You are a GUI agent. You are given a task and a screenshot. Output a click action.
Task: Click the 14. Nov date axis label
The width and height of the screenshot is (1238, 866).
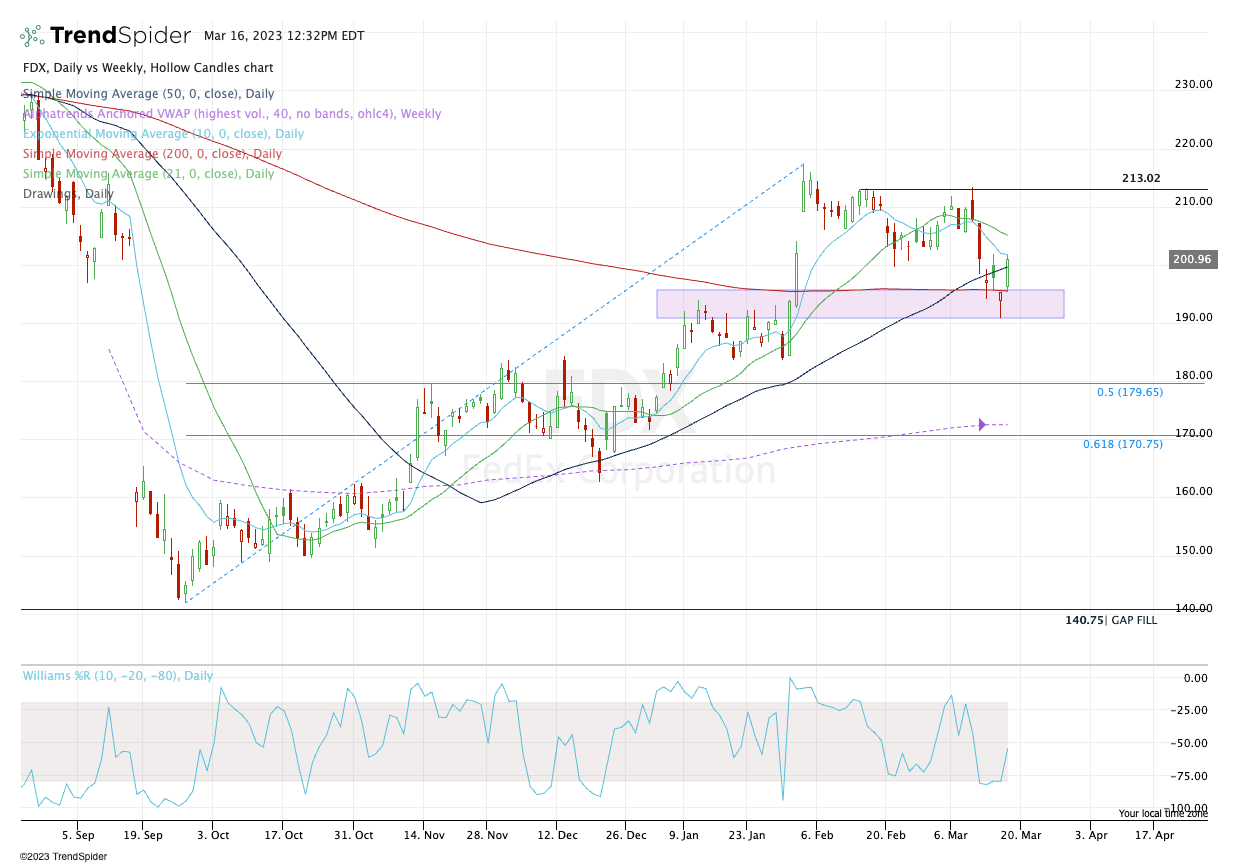(x=425, y=834)
